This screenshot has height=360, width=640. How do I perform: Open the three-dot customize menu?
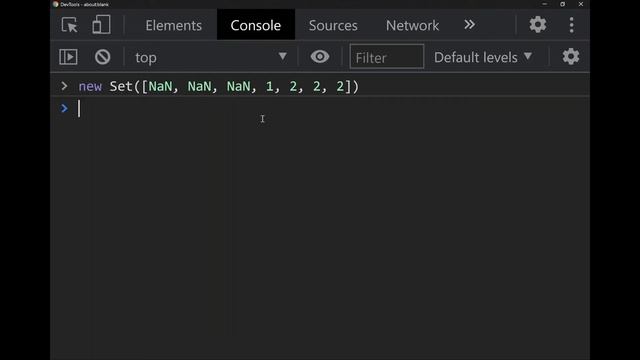(x=571, y=25)
